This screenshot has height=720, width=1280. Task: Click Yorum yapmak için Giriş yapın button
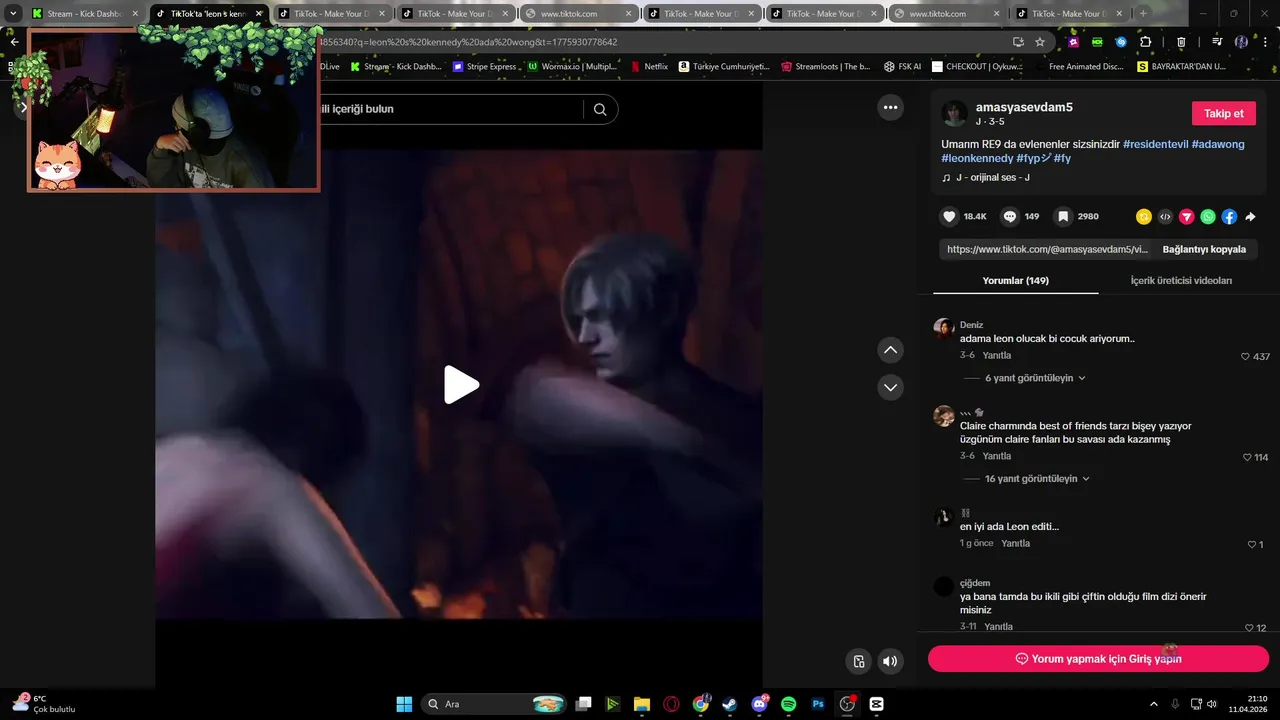pyautogui.click(x=1098, y=659)
